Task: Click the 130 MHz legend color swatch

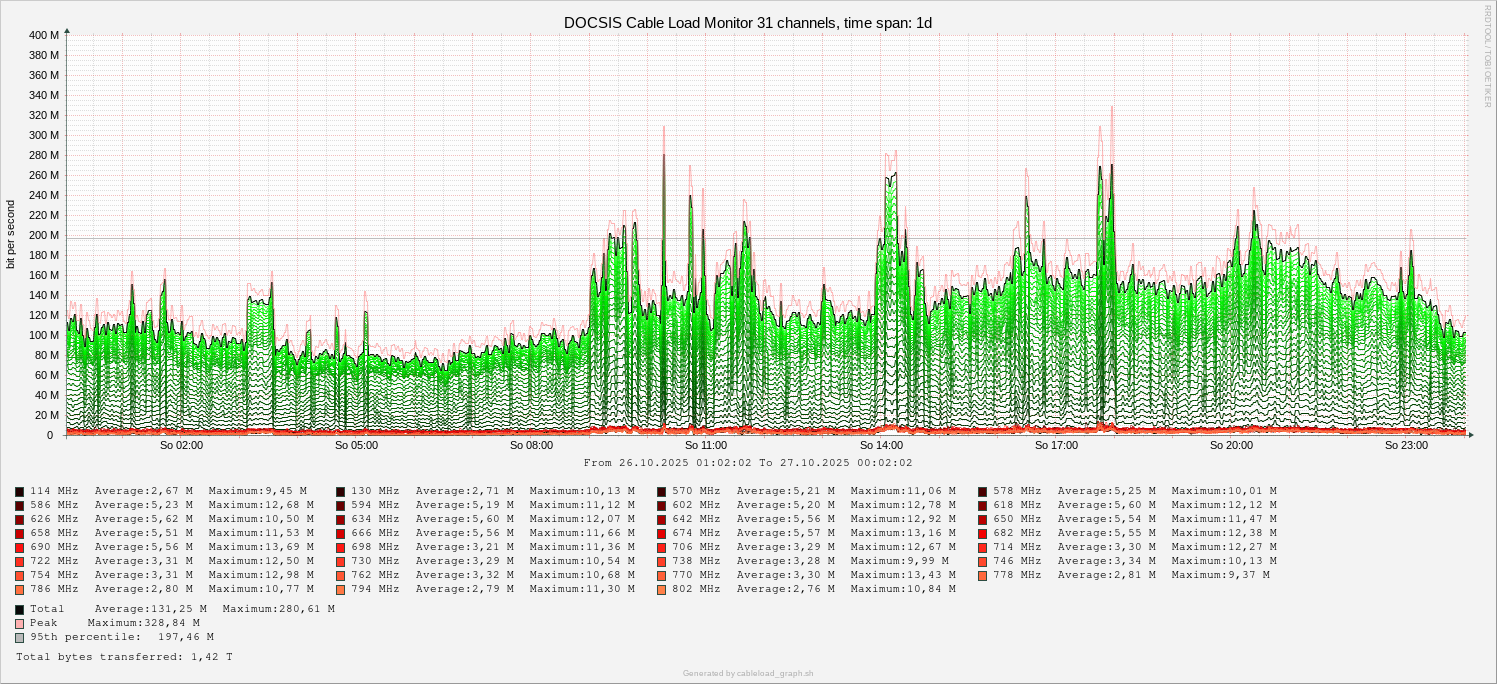Action: point(341,491)
